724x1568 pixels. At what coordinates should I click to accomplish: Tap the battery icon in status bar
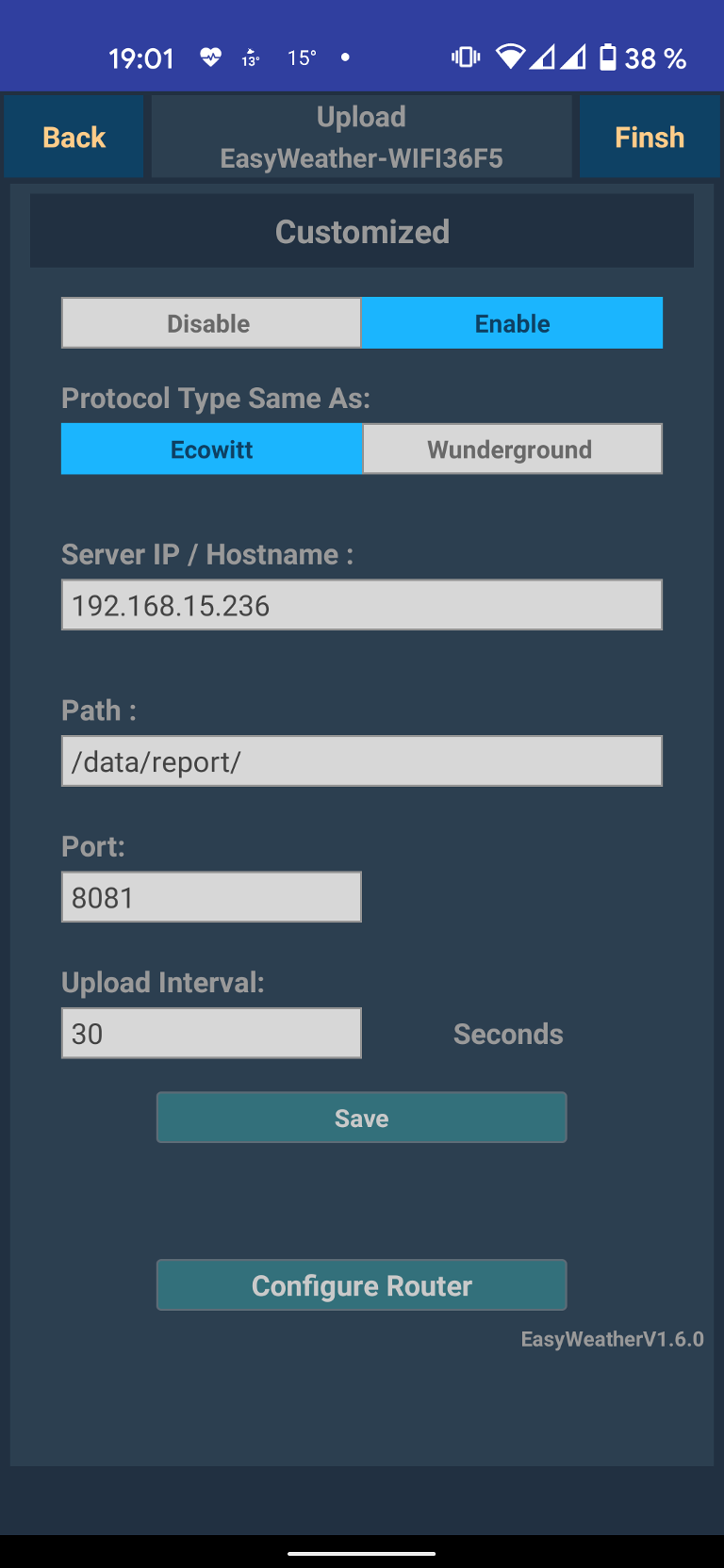(x=608, y=57)
